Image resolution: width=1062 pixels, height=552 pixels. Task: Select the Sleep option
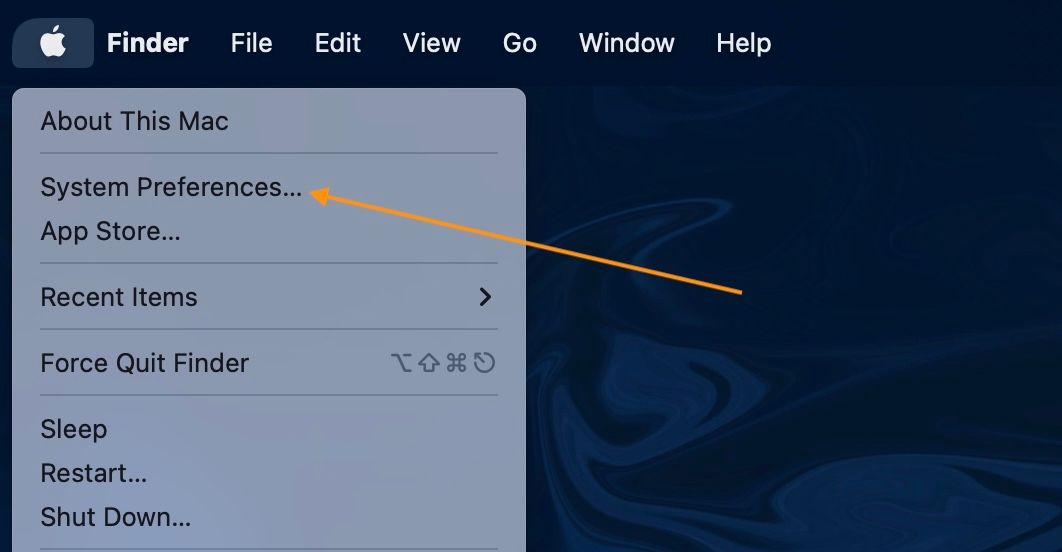click(74, 429)
